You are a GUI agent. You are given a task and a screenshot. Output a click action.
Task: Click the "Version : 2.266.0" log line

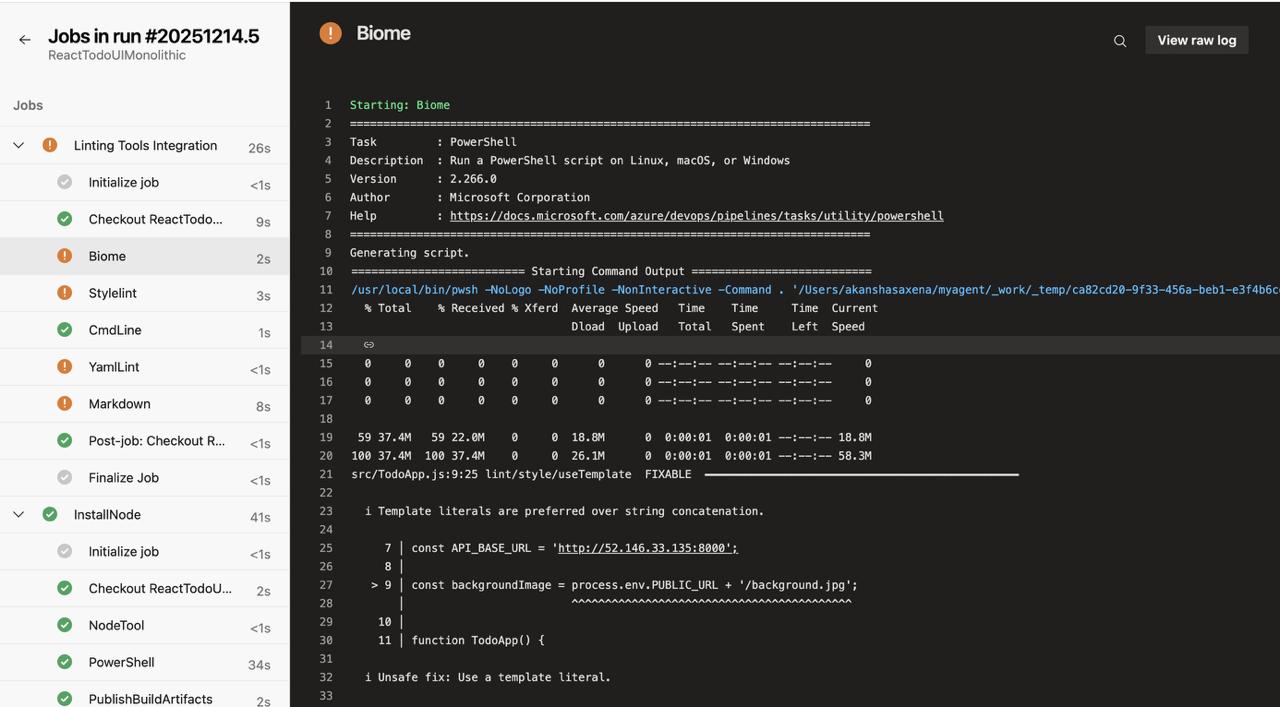(x=423, y=179)
